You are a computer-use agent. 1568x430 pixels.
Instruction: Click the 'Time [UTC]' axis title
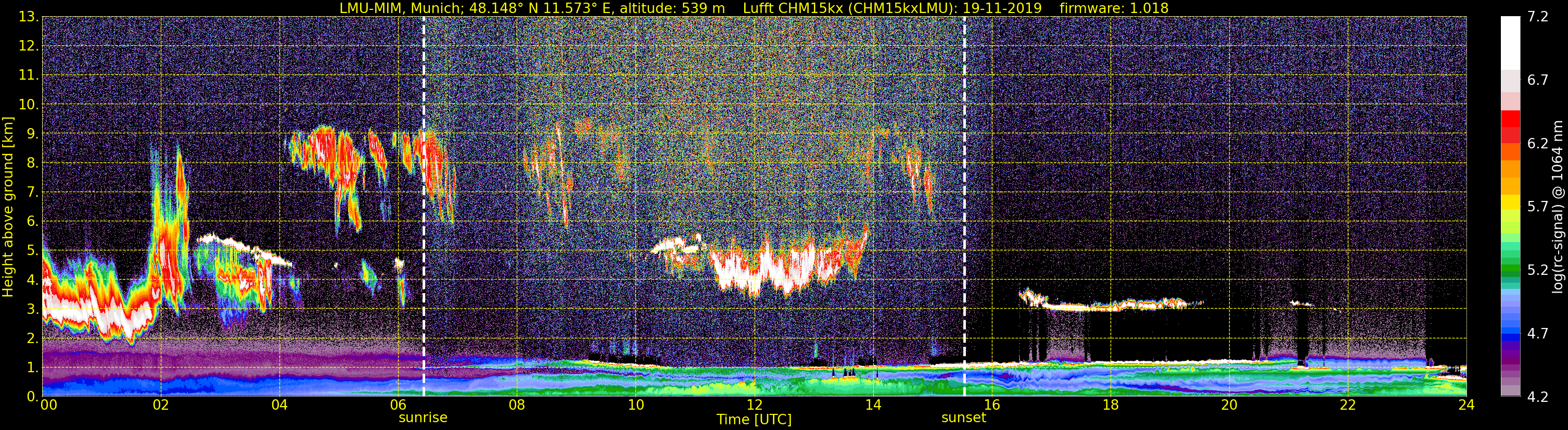[754, 420]
